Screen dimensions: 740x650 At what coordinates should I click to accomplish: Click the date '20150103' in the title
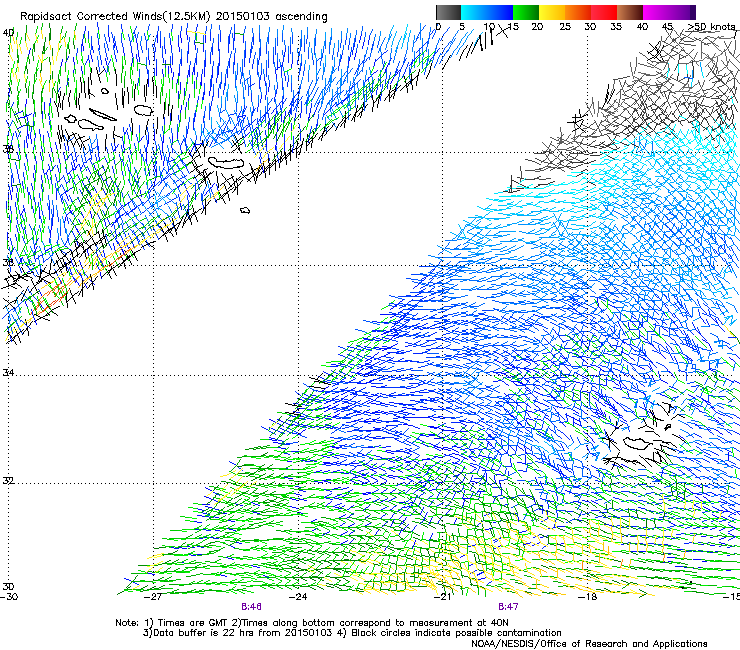[242, 16]
